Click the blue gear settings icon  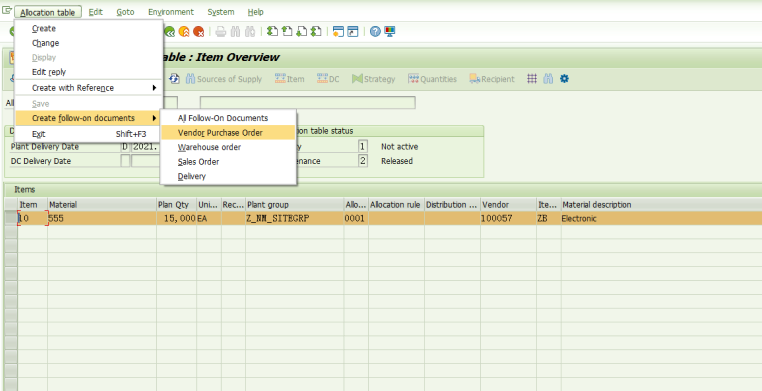pos(564,79)
